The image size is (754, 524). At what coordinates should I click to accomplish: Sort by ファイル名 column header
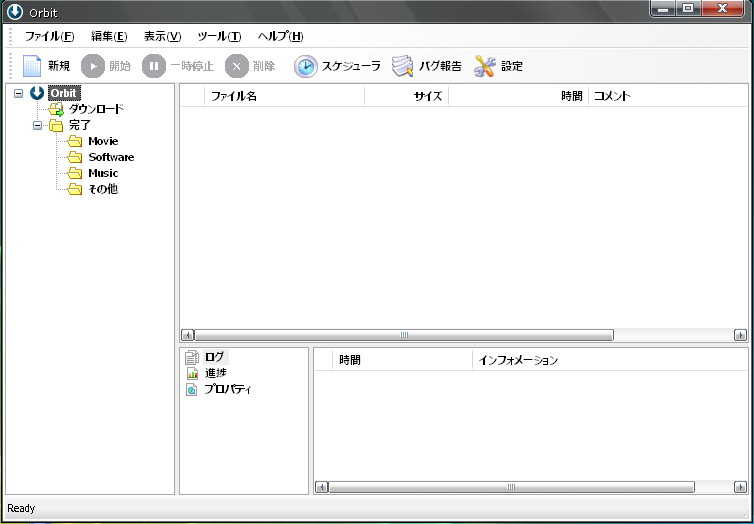click(284, 96)
